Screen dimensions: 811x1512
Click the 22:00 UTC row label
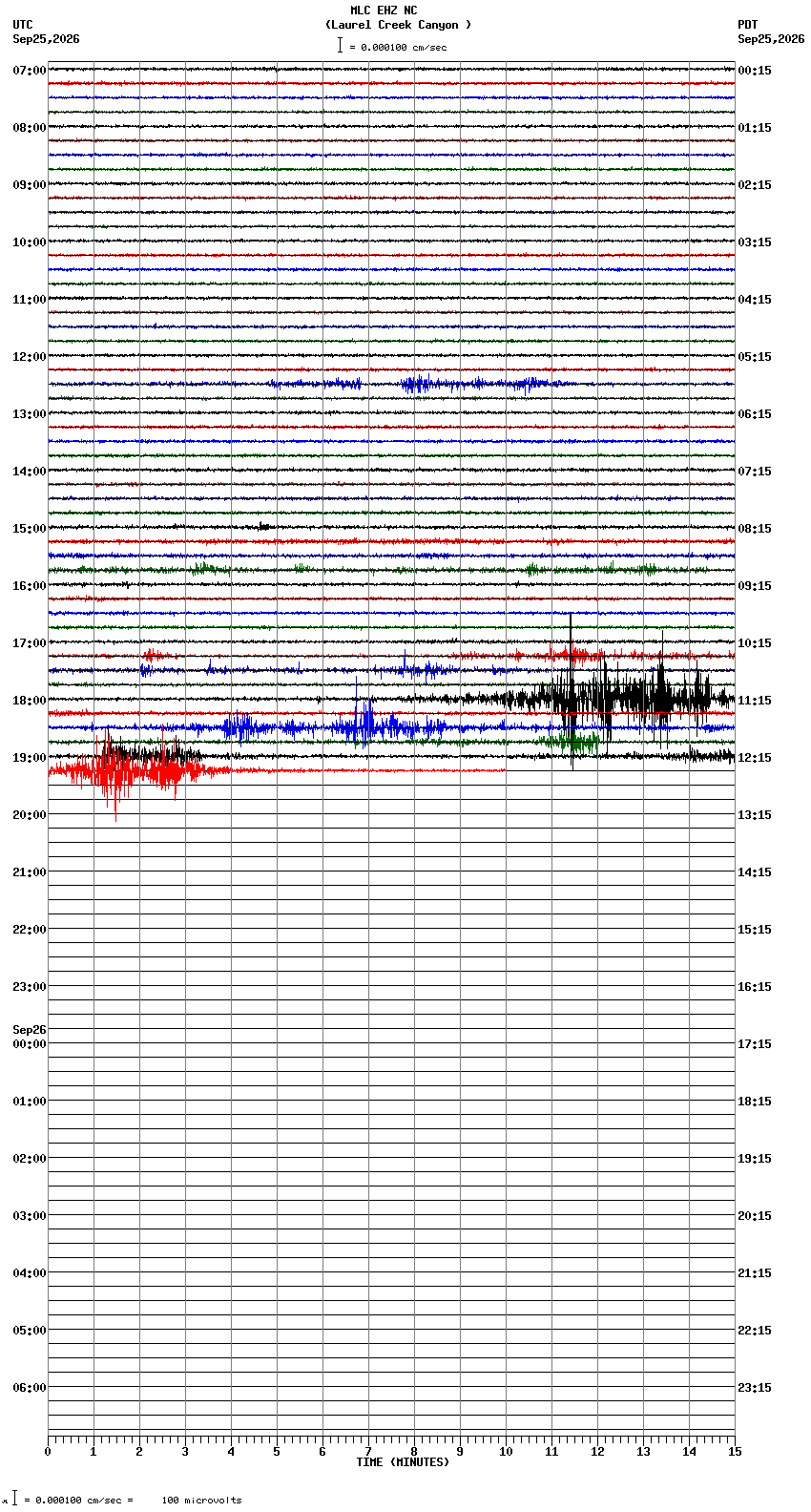30,930
